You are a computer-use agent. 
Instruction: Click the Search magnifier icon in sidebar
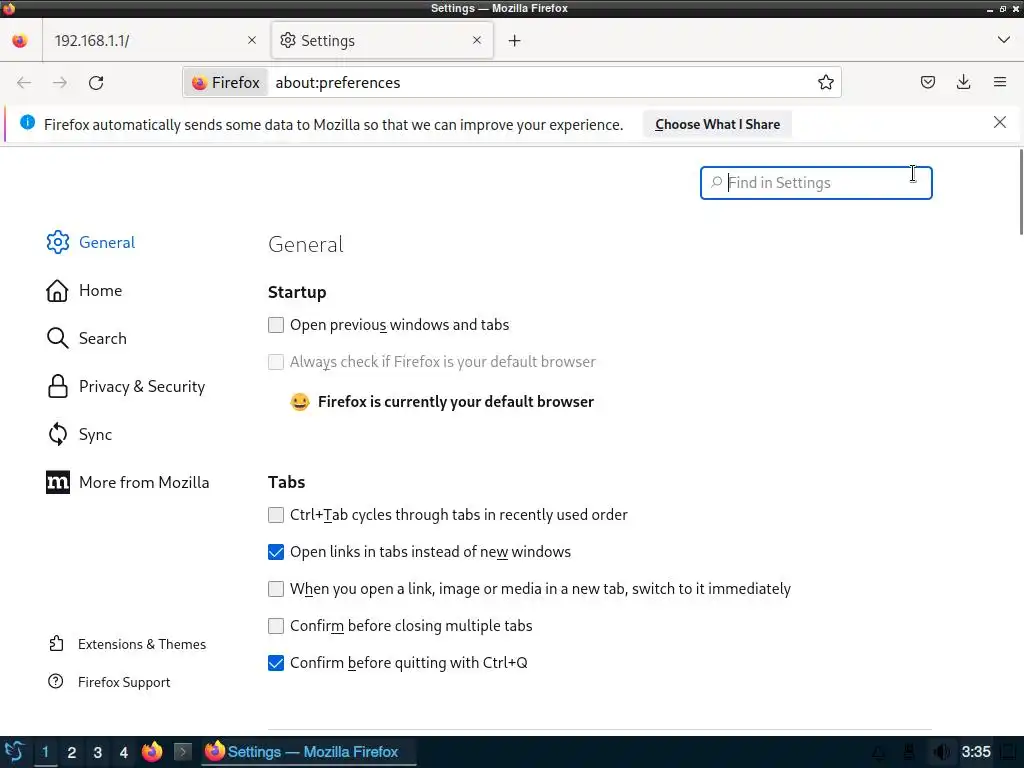pos(57,338)
